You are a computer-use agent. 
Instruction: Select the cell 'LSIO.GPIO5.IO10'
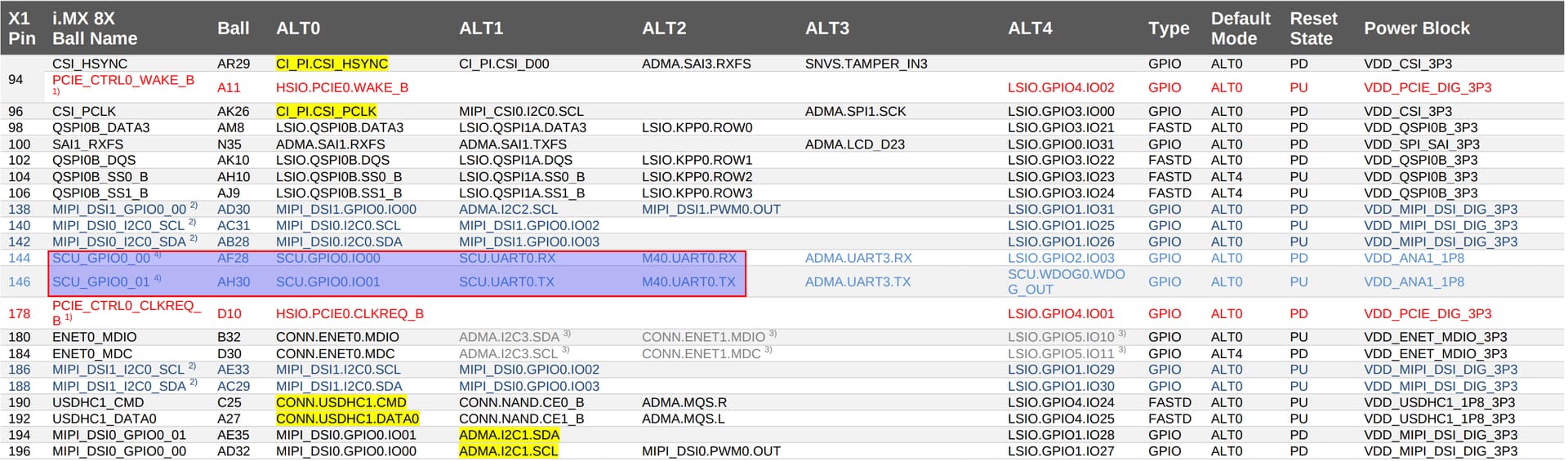click(x=1061, y=337)
